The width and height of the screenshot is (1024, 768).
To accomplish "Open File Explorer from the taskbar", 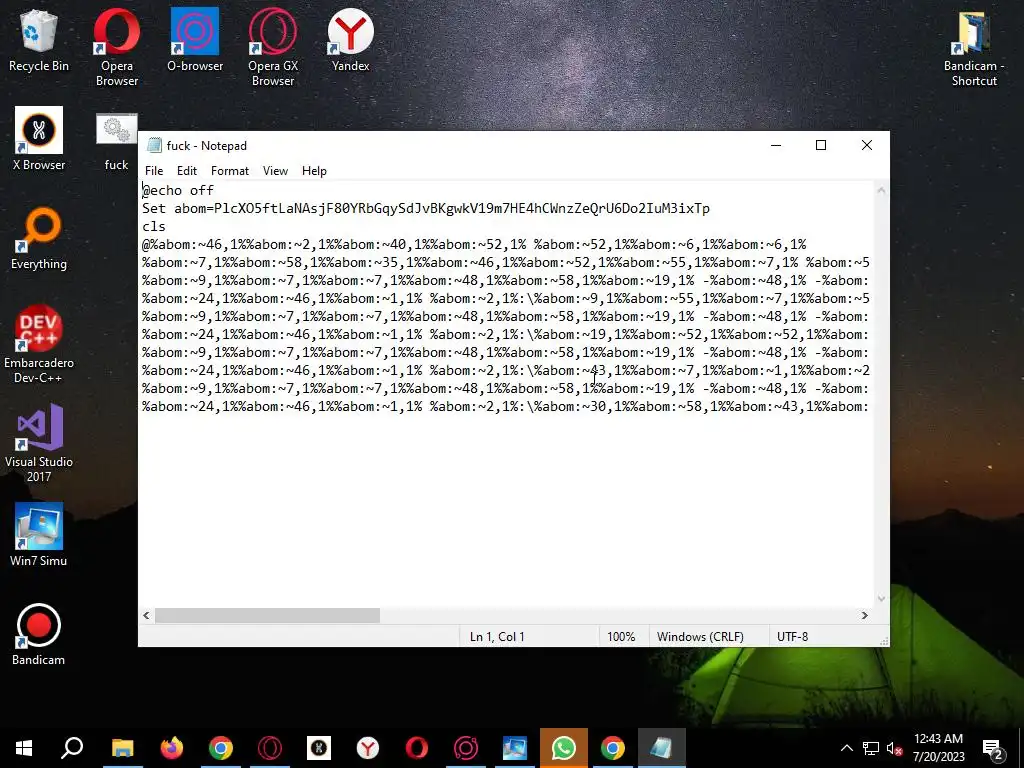I will click(x=122, y=748).
